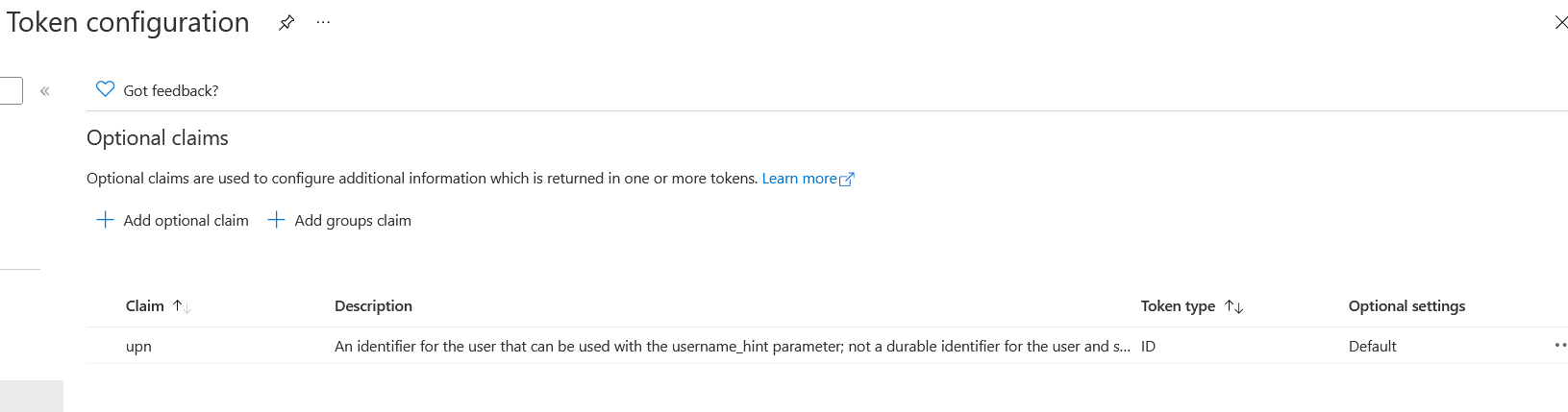
Task: Click the Claim column header
Action: pyautogui.click(x=145, y=306)
